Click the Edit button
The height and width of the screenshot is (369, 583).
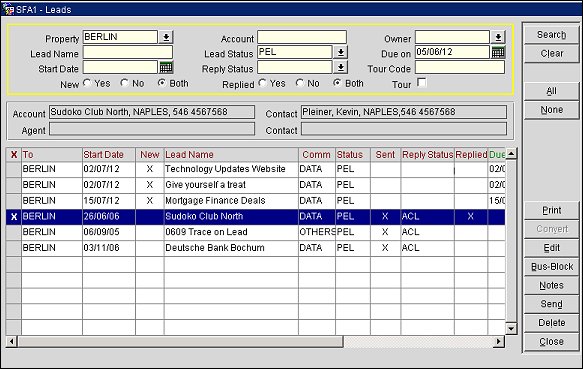pyautogui.click(x=551, y=248)
